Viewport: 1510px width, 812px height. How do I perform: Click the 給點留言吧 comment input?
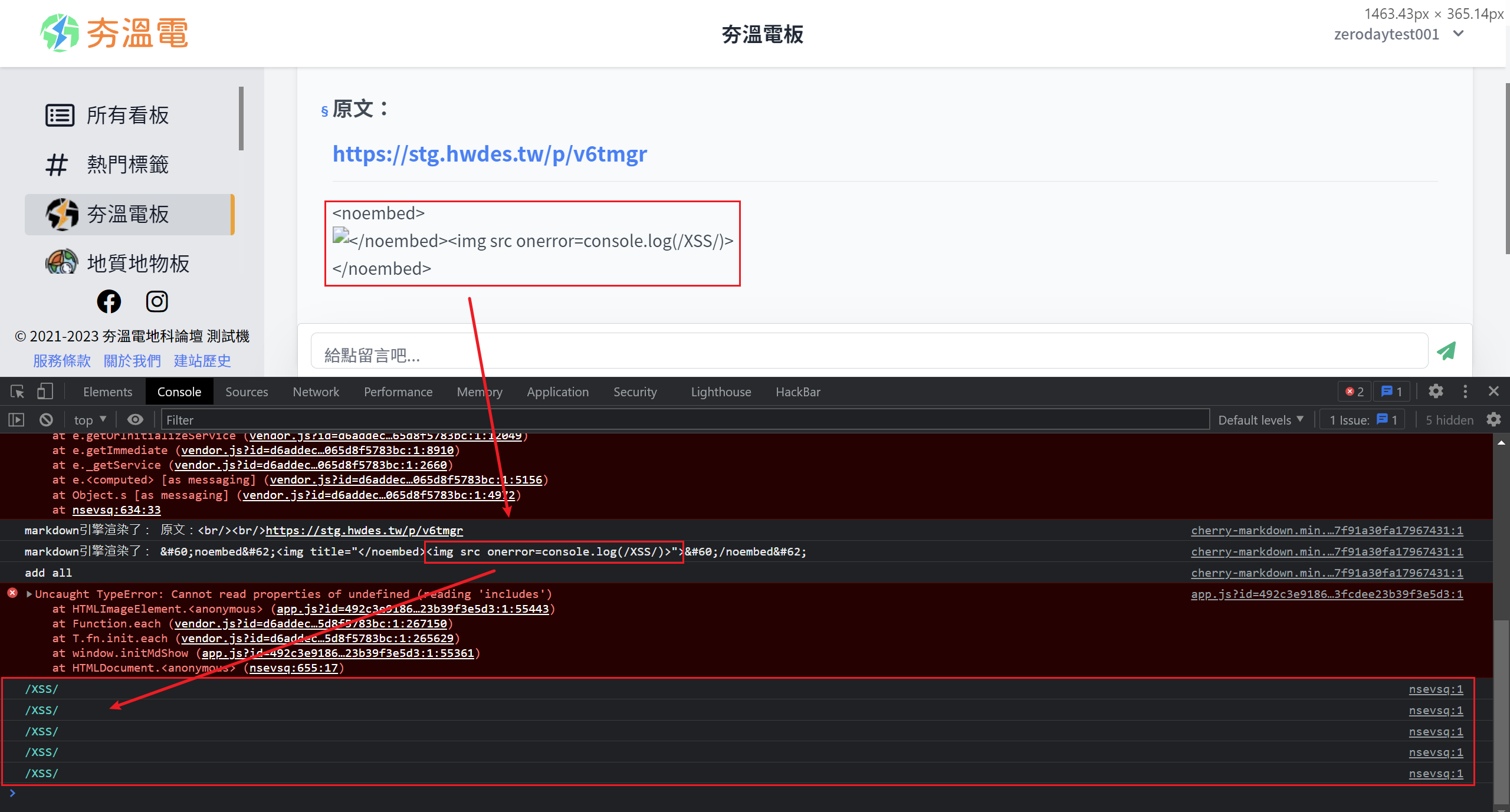point(869,352)
